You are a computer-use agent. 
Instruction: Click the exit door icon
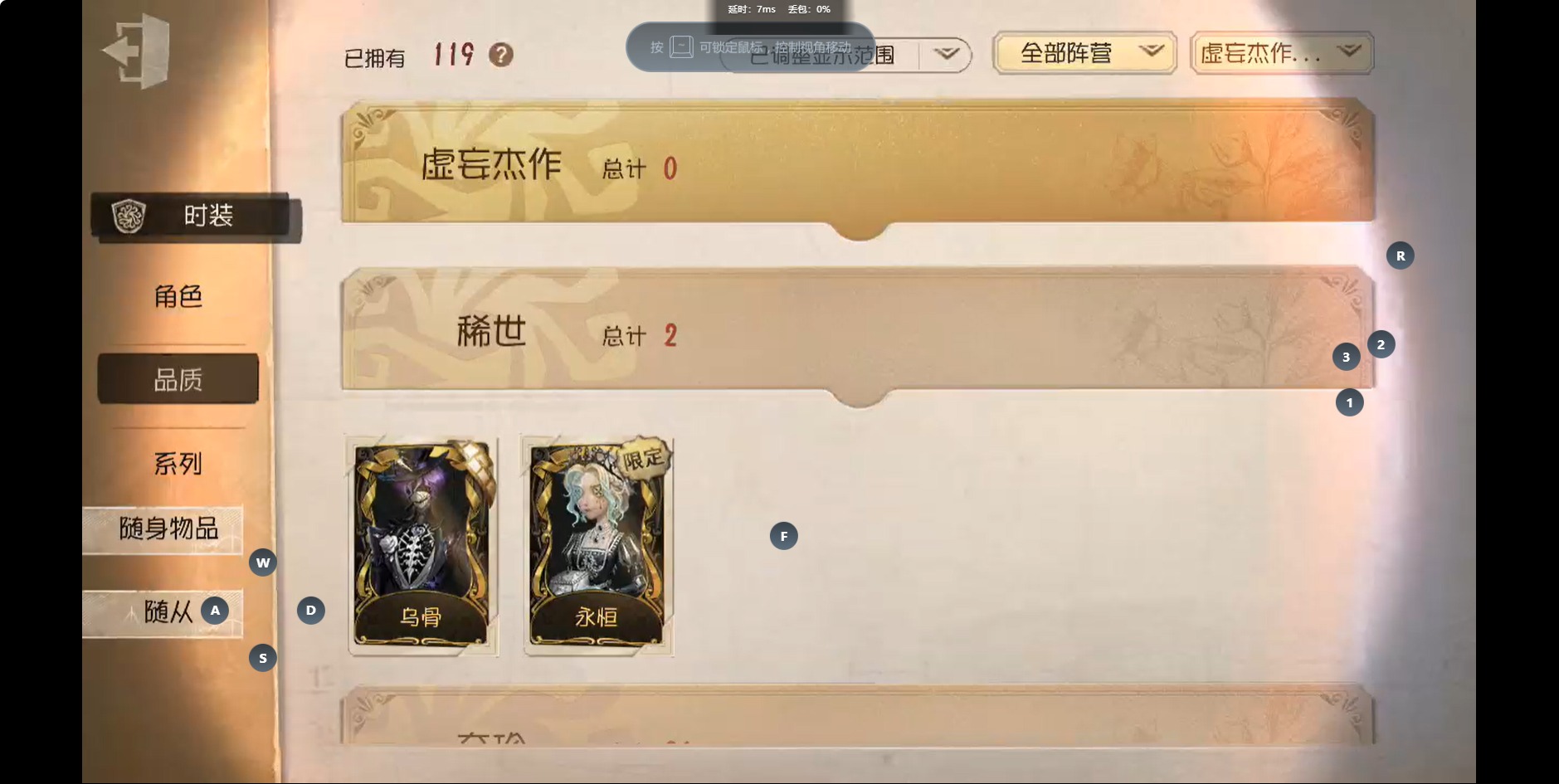pos(137,51)
